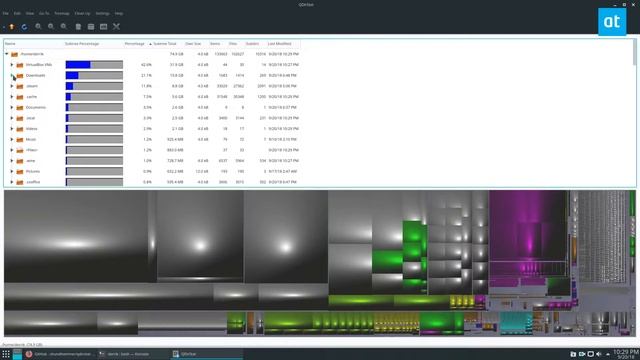Open the Treemap menu

tap(62, 13)
